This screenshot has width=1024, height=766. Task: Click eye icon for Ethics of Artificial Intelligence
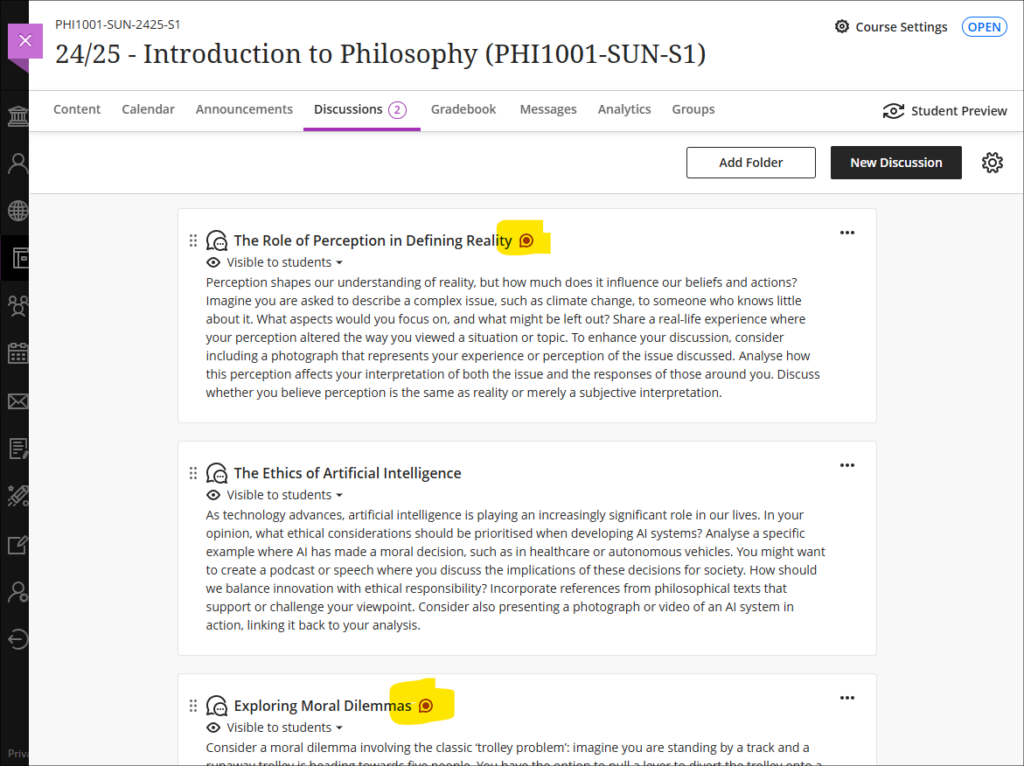pyautogui.click(x=213, y=495)
